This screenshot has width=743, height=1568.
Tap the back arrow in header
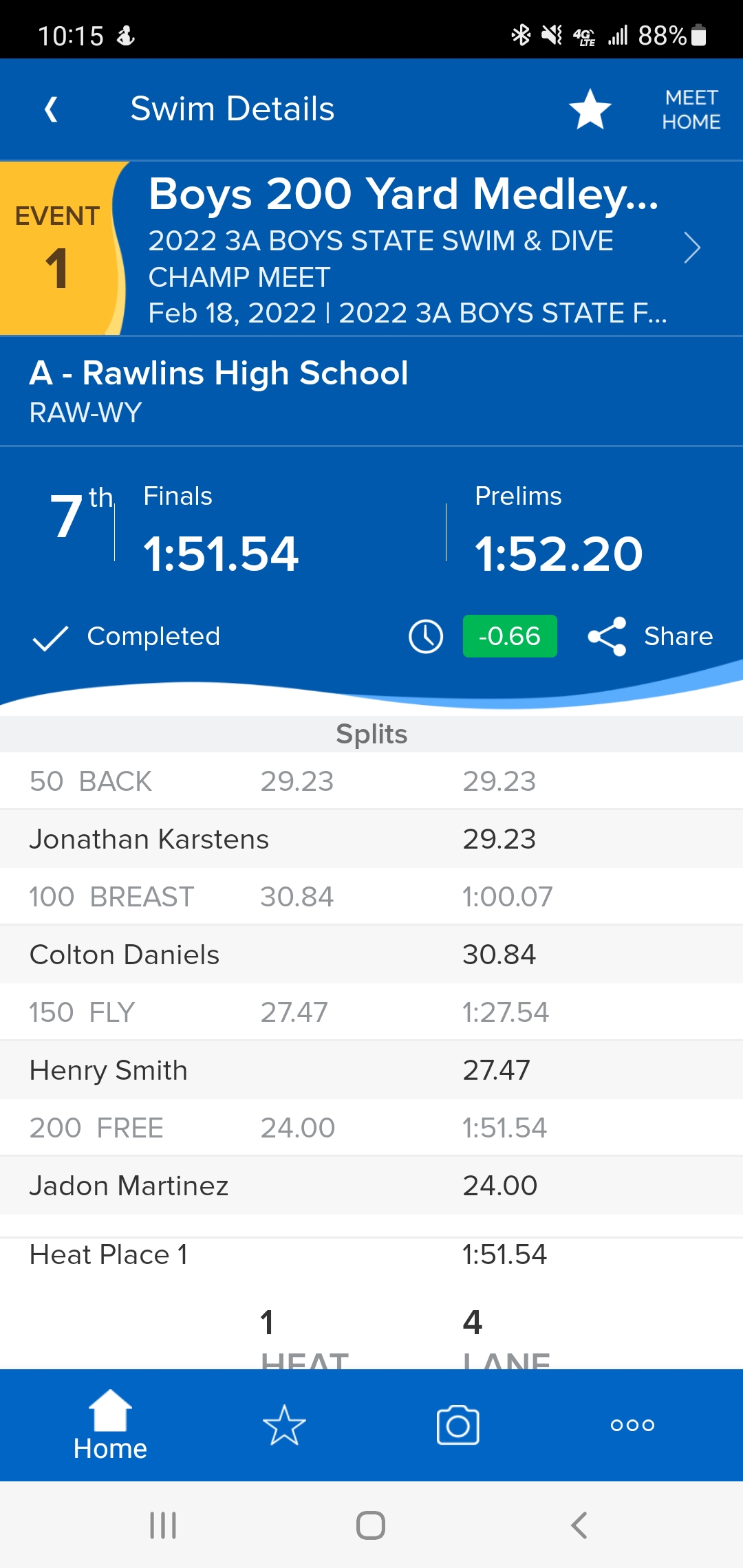[x=51, y=109]
